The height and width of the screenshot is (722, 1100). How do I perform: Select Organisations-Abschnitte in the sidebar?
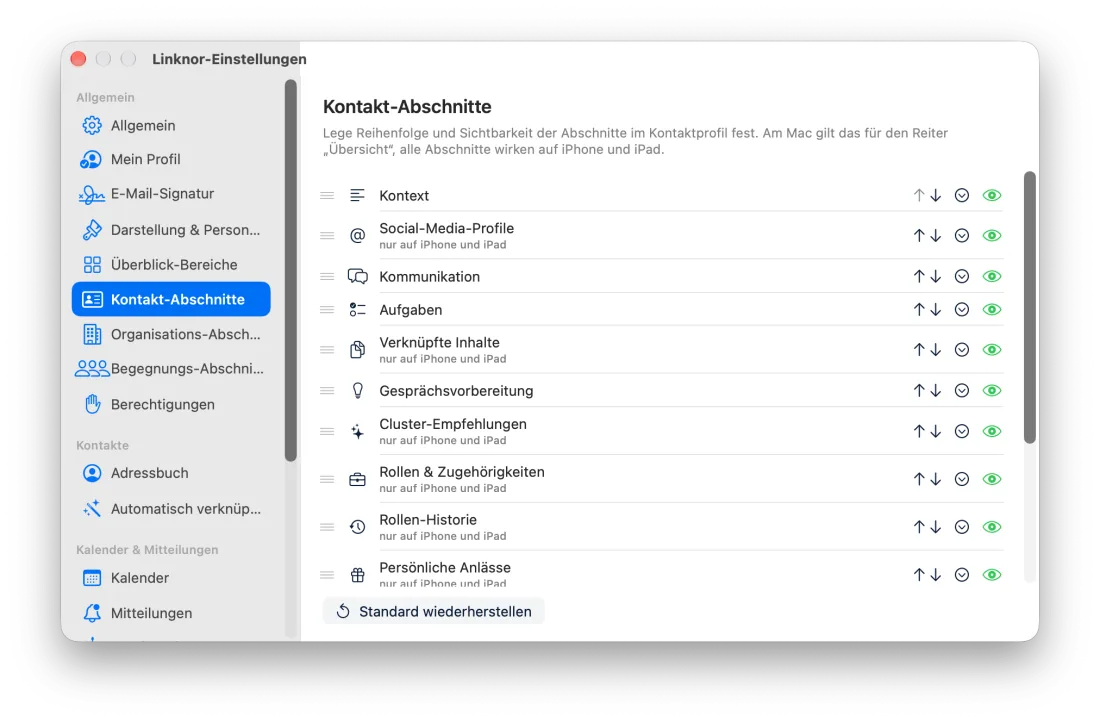coord(171,335)
